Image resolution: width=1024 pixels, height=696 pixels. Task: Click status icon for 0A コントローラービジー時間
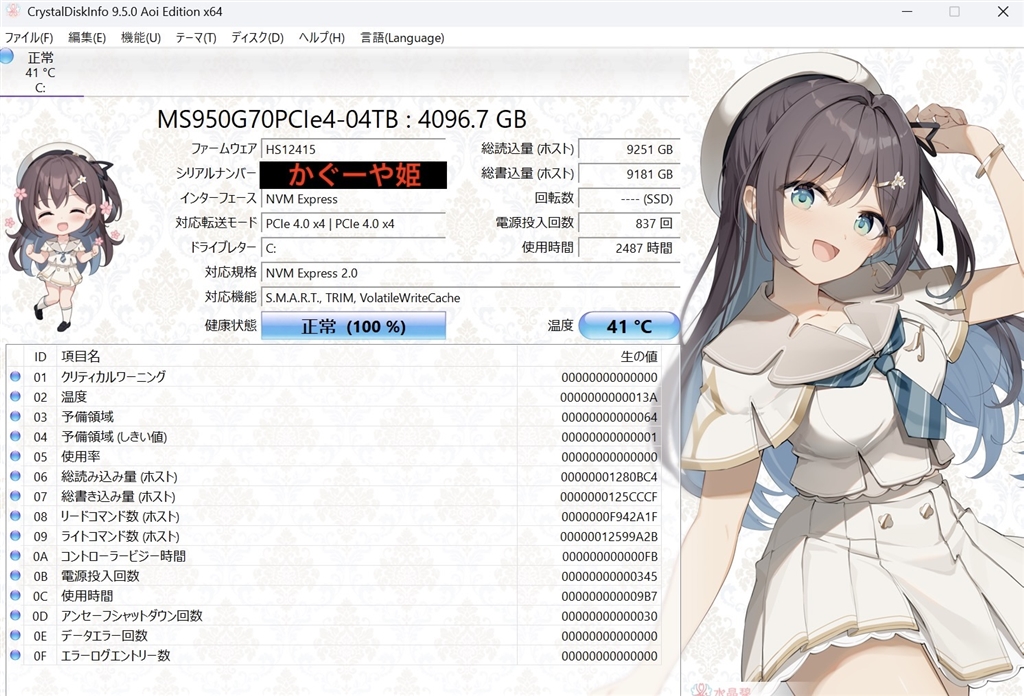(16, 556)
